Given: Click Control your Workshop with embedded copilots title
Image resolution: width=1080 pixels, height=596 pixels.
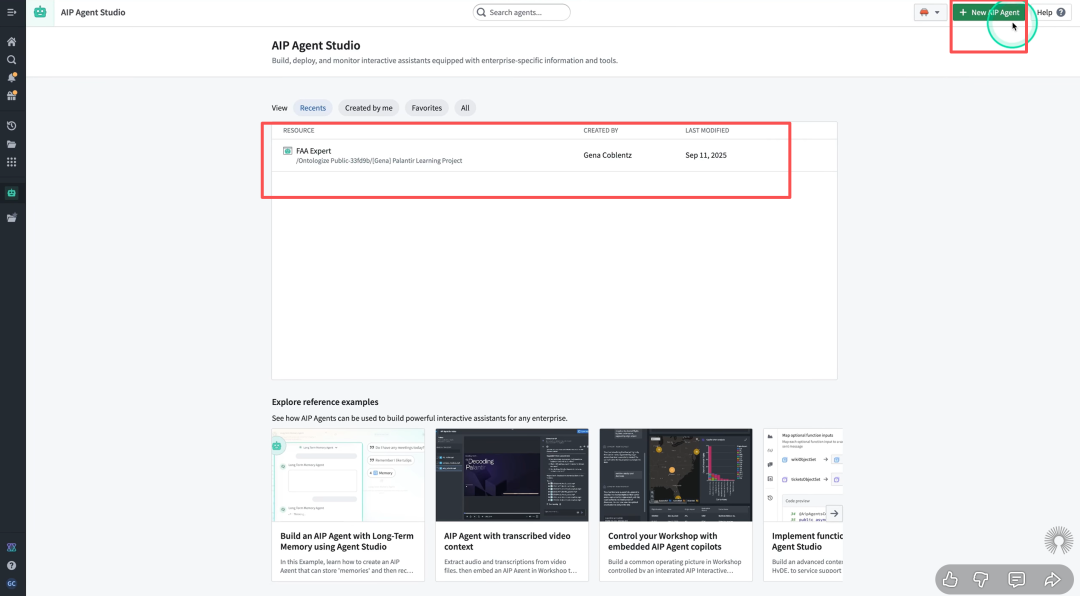Looking at the screenshot, I should [x=664, y=541].
